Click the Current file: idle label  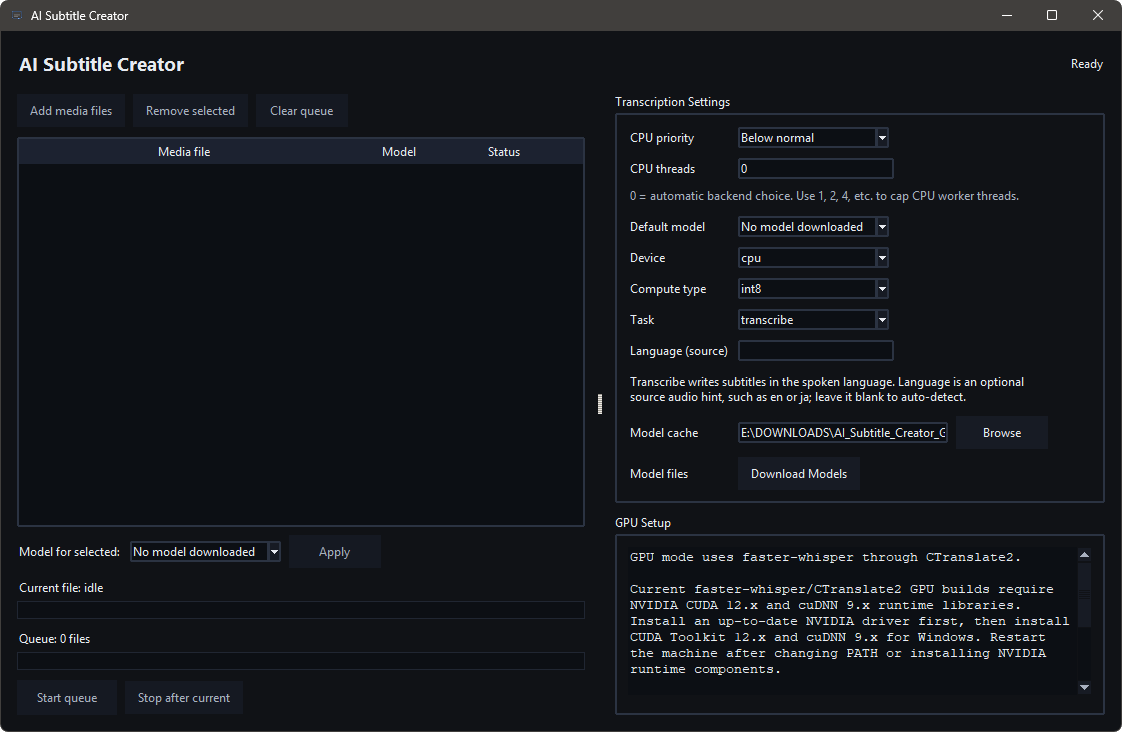pyautogui.click(x=61, y=588)
